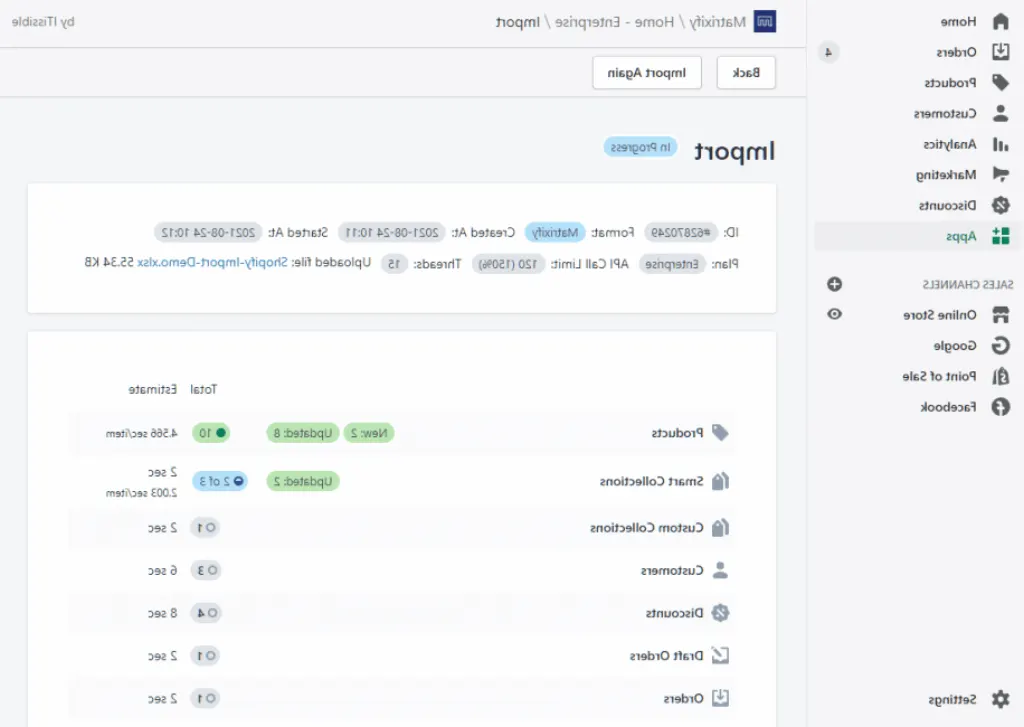
Task: Click the Total column header
Action: pos(203,389)
